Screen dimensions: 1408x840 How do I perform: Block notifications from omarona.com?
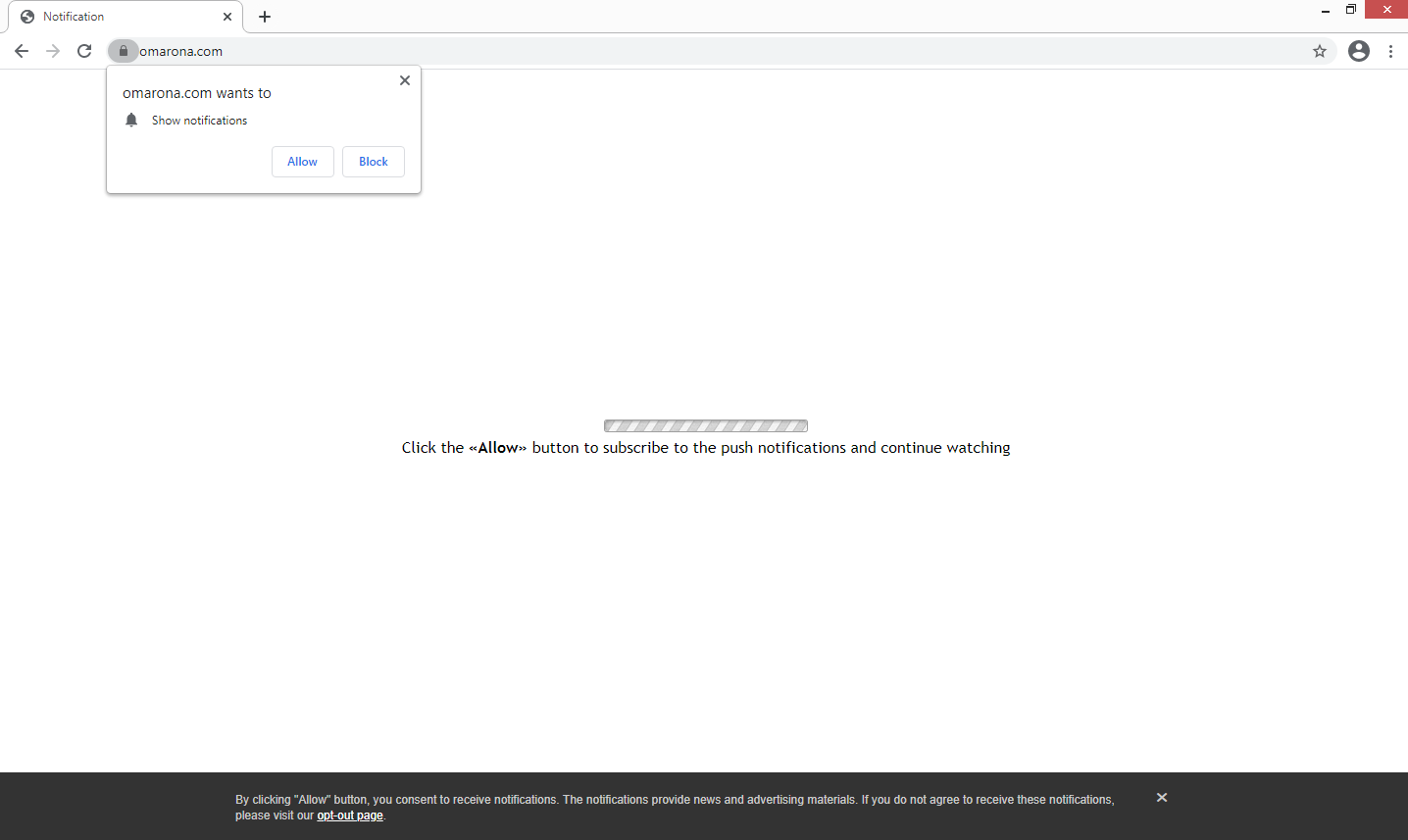coord(374,162)
